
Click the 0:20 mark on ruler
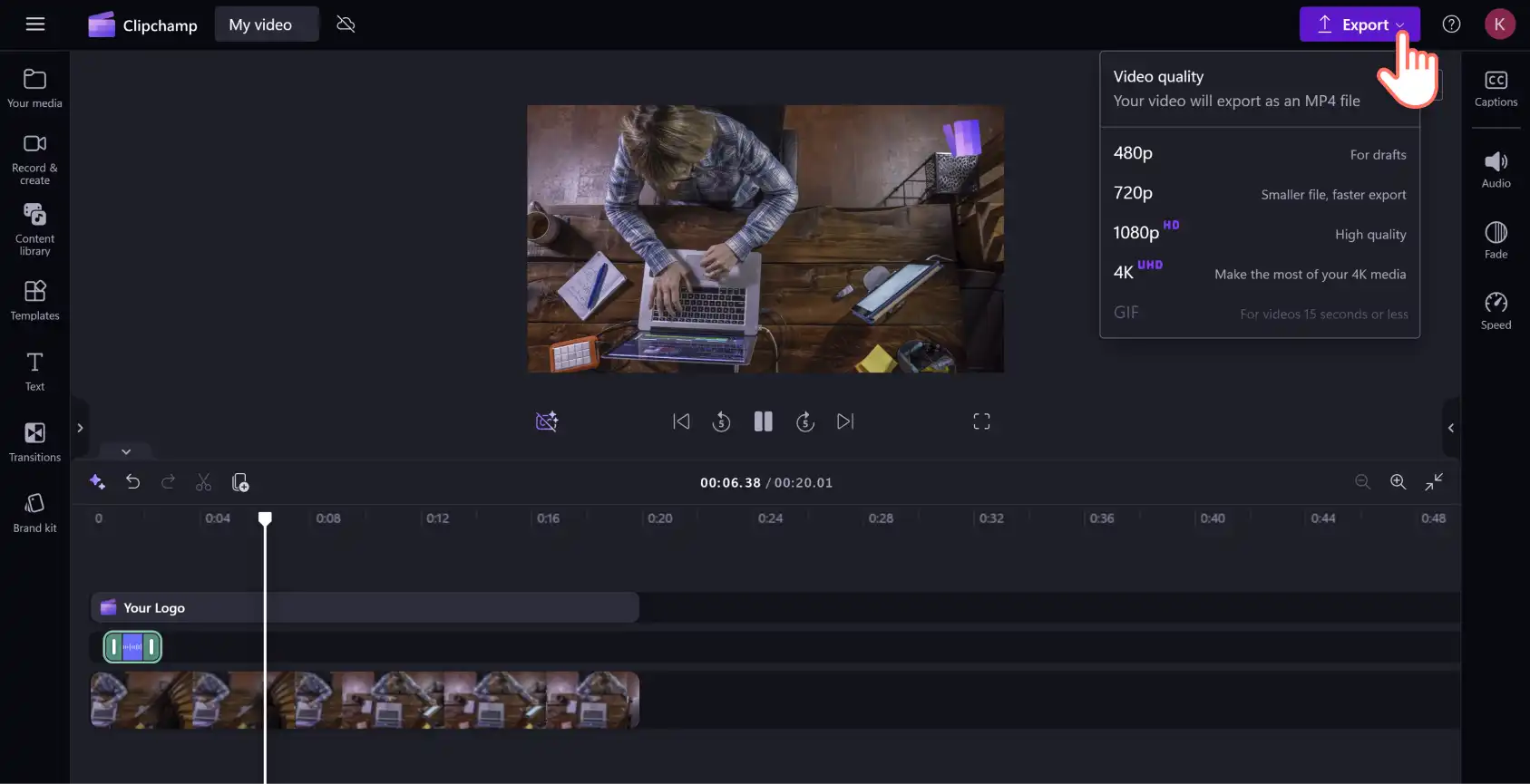660,518
